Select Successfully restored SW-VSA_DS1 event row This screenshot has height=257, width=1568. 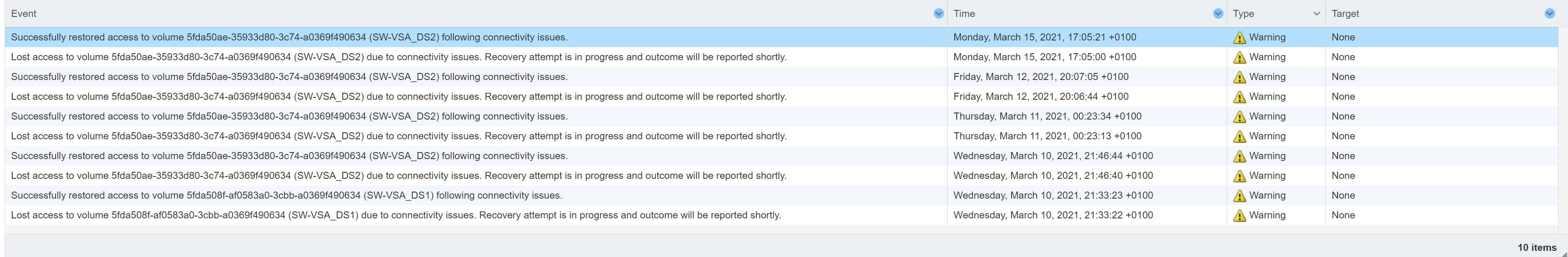pyautogui.click(x=782, y=195)
